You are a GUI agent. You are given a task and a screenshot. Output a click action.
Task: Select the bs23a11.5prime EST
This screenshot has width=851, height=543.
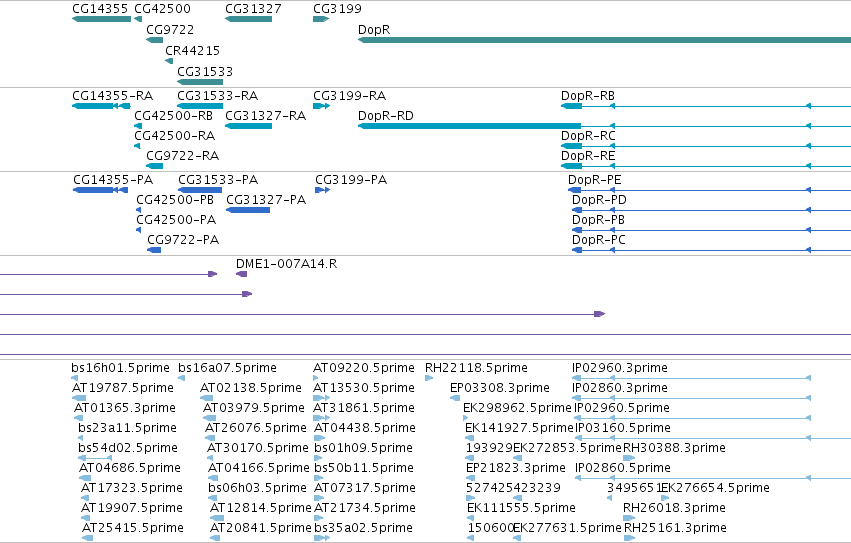click(x=80, y=438)
